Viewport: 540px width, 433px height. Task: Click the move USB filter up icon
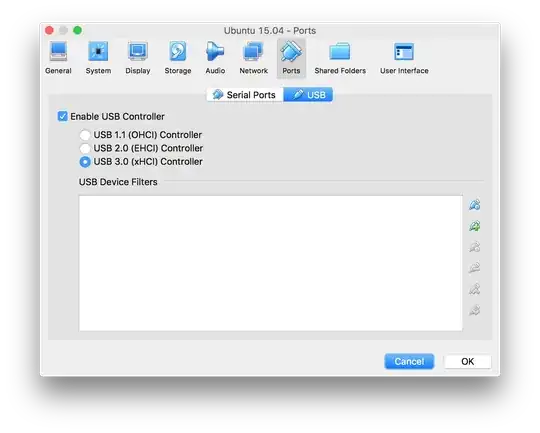click(475, 289)
